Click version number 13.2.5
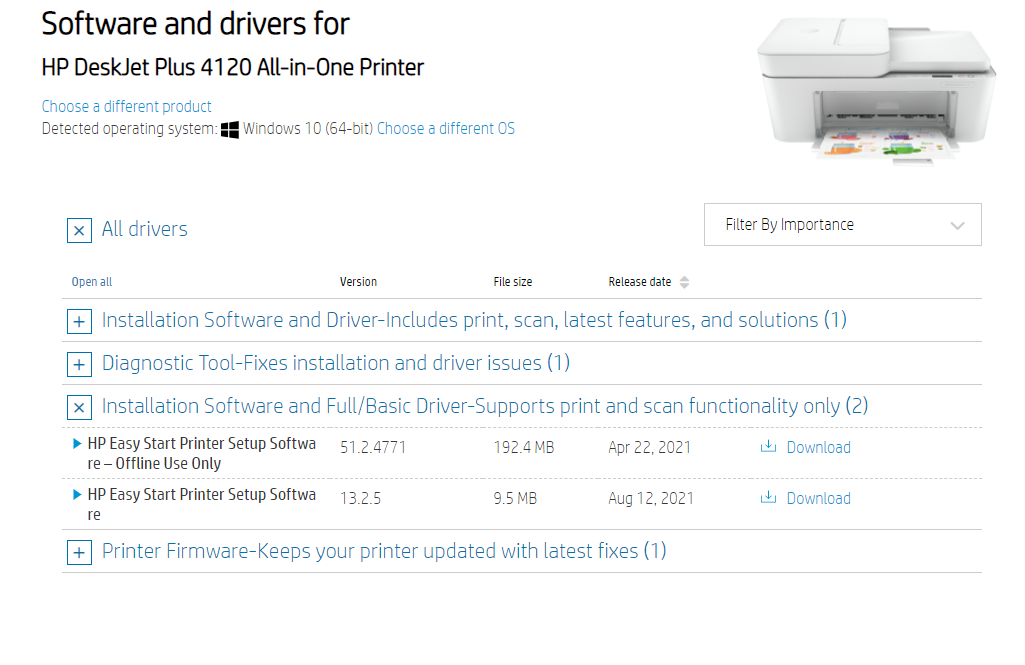Screen dimensions: 1025x665 [x=360, y=498]
